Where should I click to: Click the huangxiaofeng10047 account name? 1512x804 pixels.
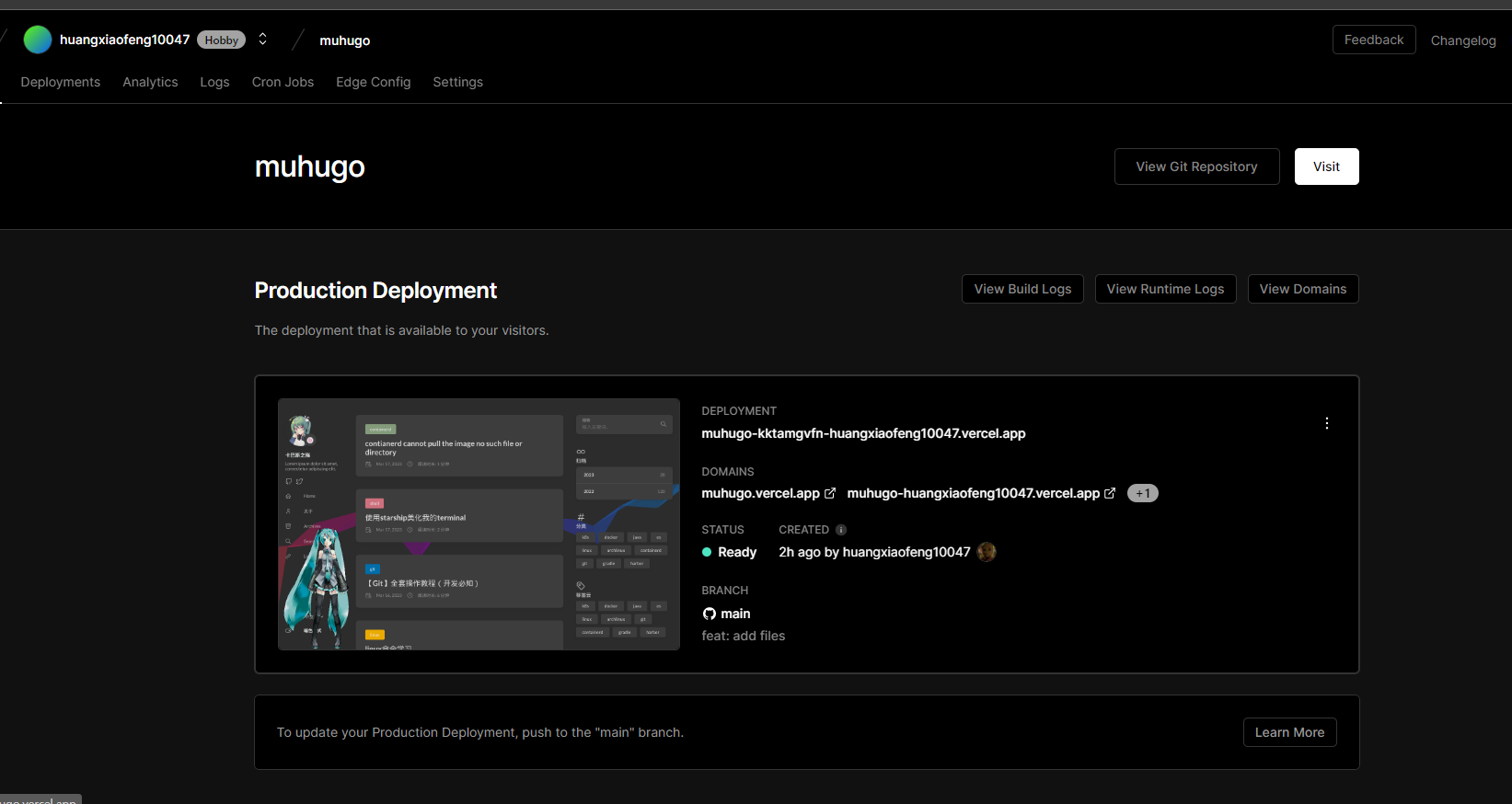[x=124, y=40]
